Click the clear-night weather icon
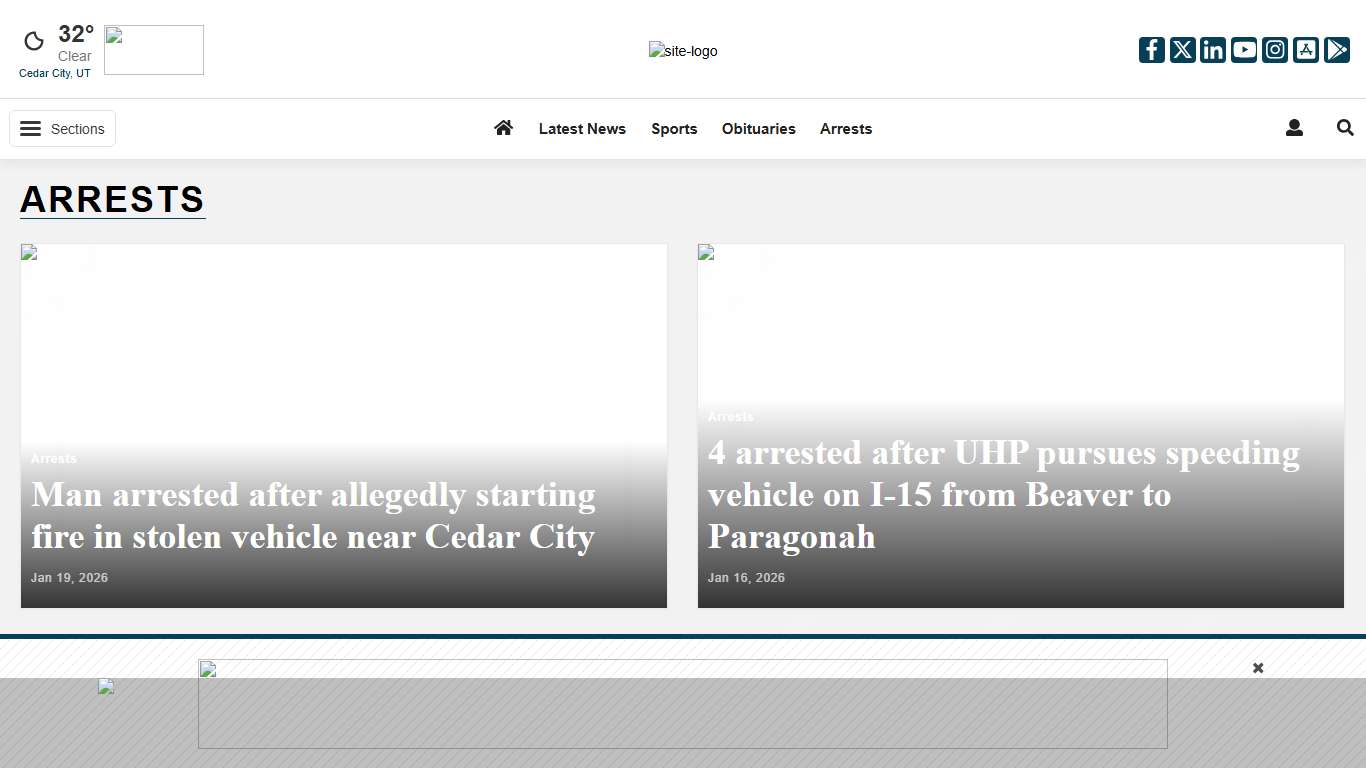The height and width of the screenshot is (768, 1366). coord(33,40)
